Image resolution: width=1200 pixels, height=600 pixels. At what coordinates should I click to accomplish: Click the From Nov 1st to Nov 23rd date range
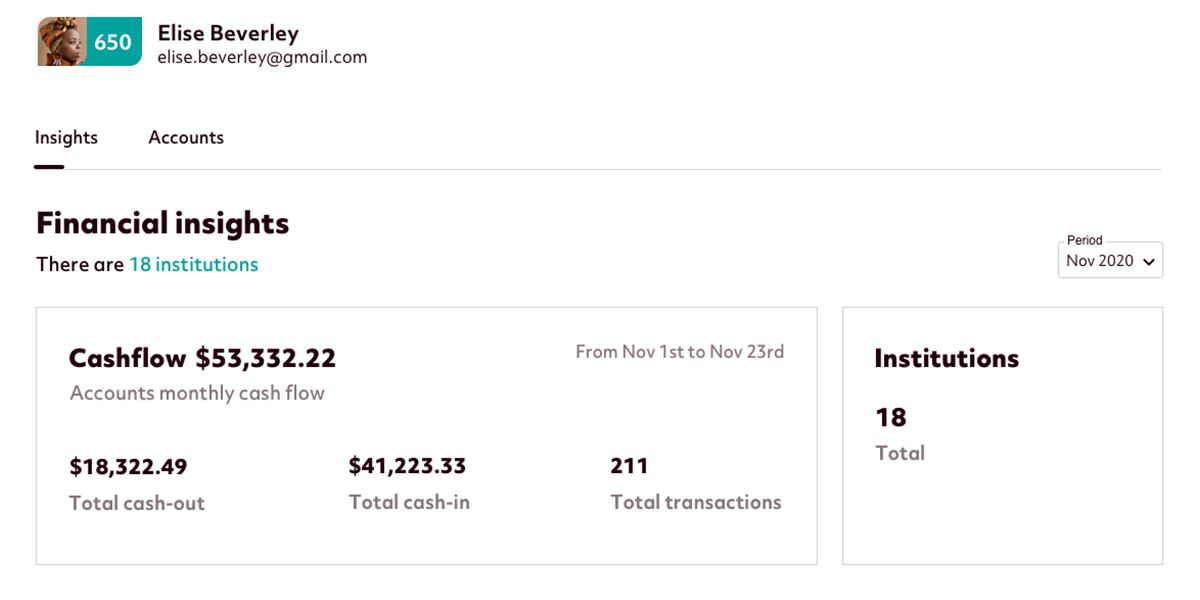(679, 352)
